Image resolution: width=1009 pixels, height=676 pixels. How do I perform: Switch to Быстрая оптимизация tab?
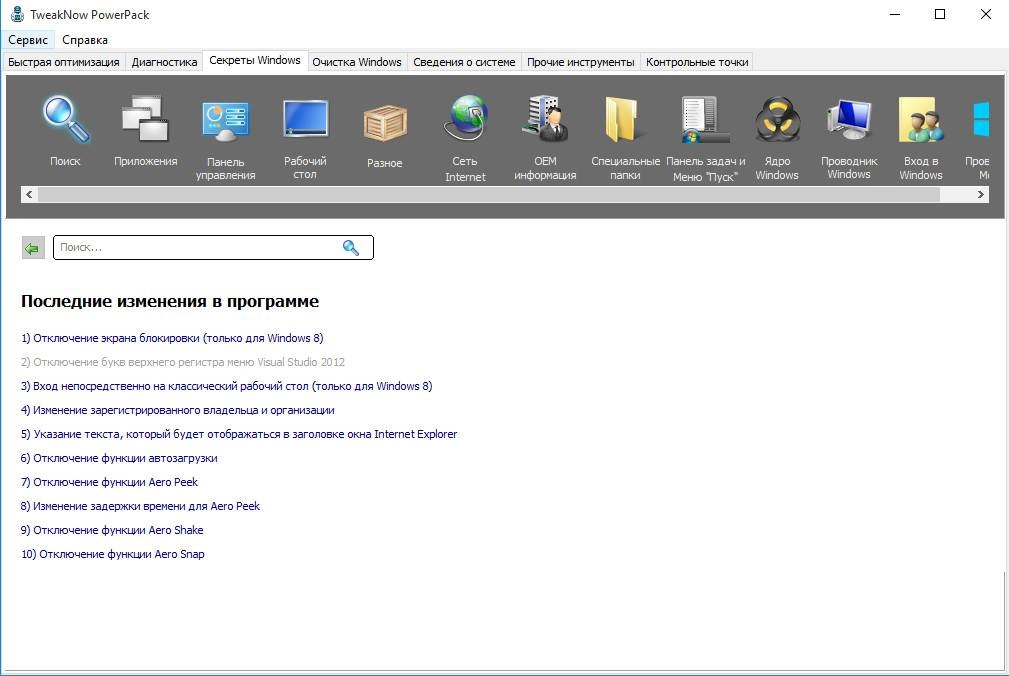tap(64, 62)
